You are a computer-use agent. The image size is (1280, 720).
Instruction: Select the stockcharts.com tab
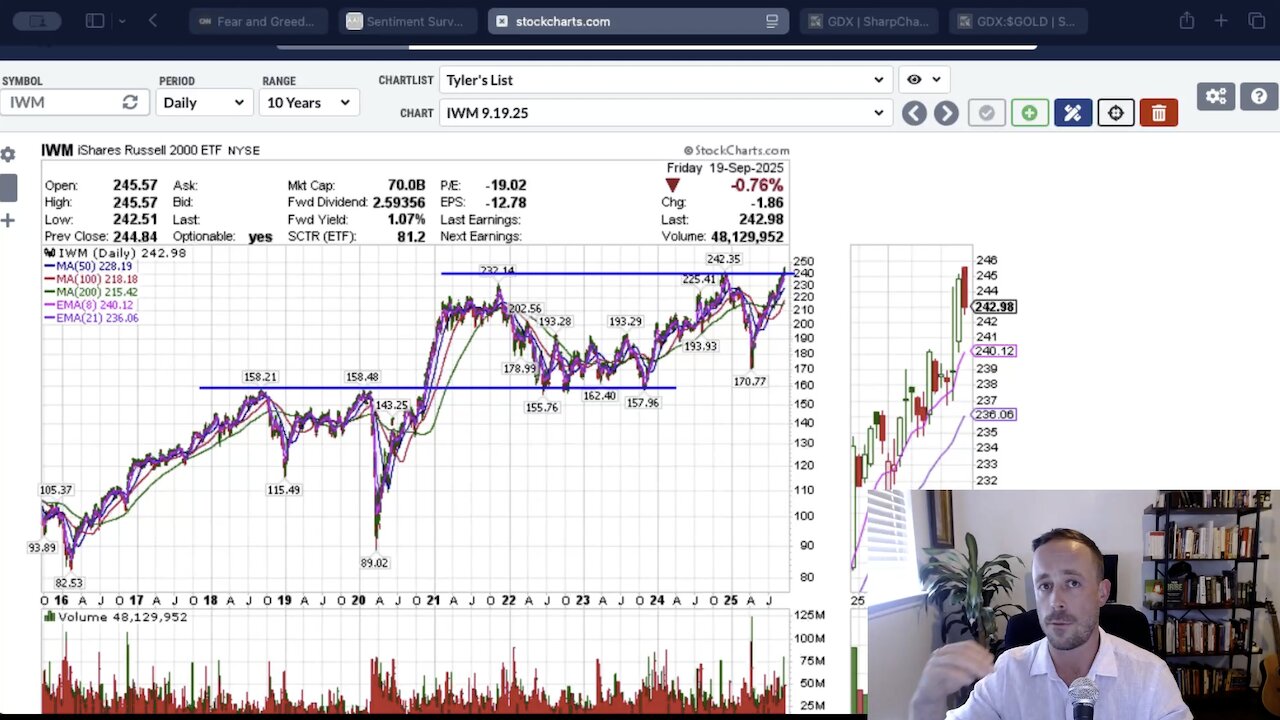click(638, 21)
